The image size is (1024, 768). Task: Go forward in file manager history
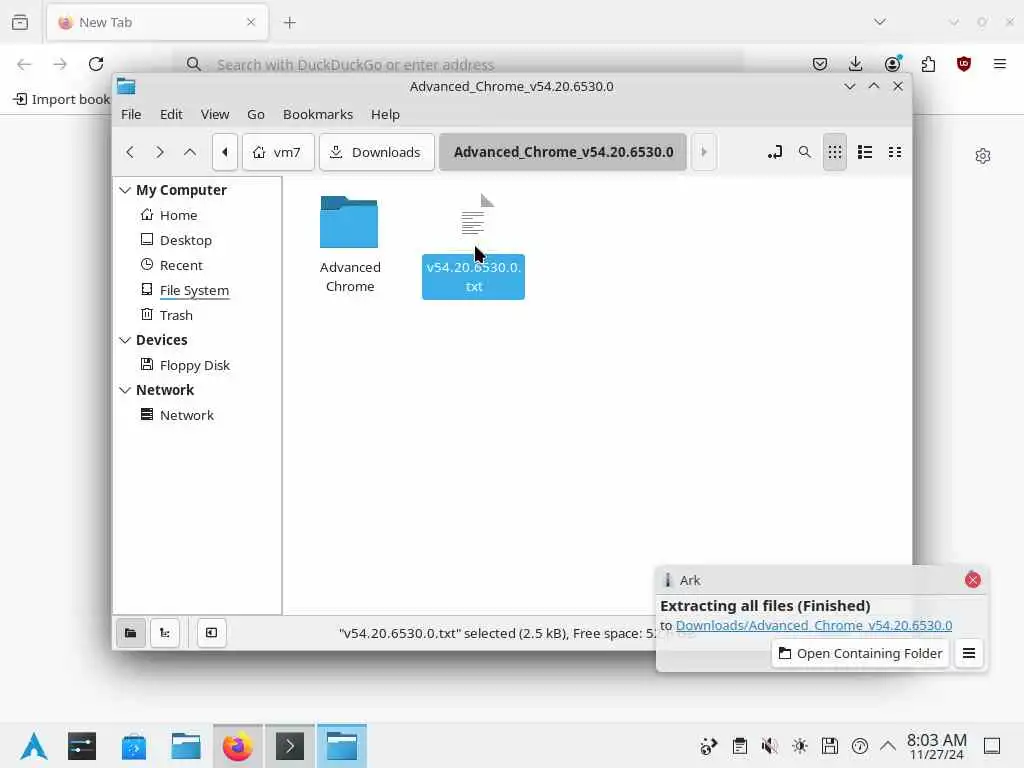coord(159,152)
